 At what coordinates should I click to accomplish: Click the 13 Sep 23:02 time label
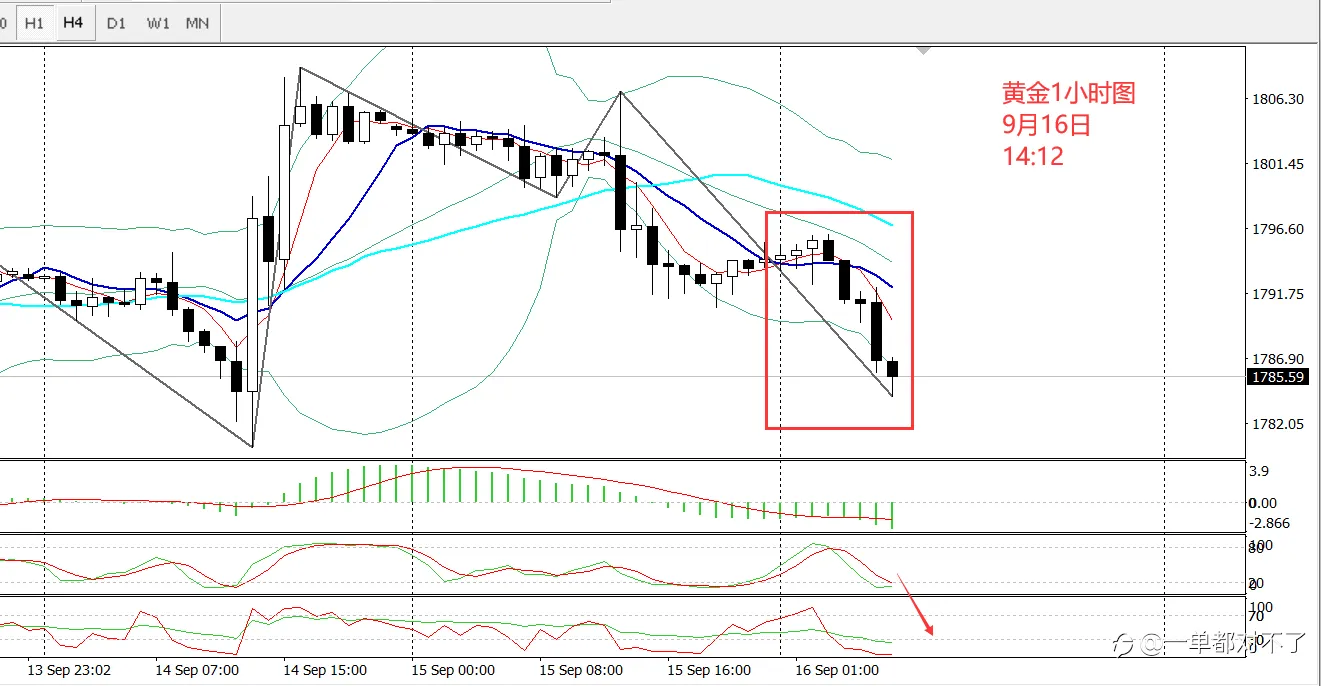[x=70, y=670]
